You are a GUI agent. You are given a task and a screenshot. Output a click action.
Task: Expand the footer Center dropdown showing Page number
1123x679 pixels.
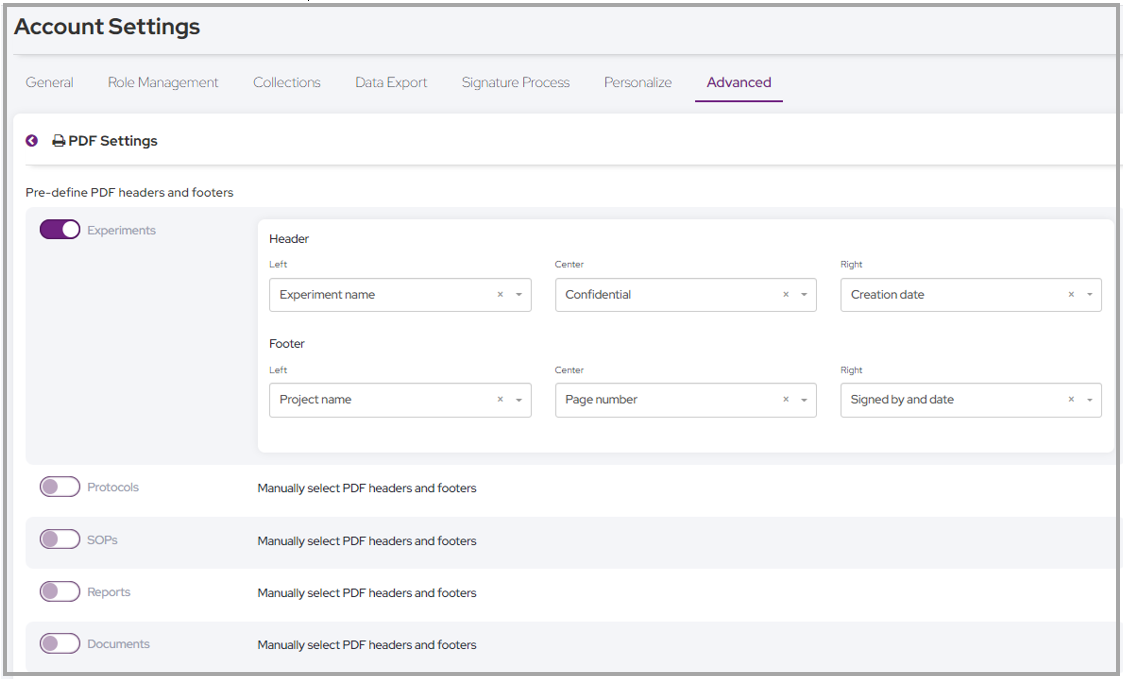pyautogui.click(x=805, y=399)
